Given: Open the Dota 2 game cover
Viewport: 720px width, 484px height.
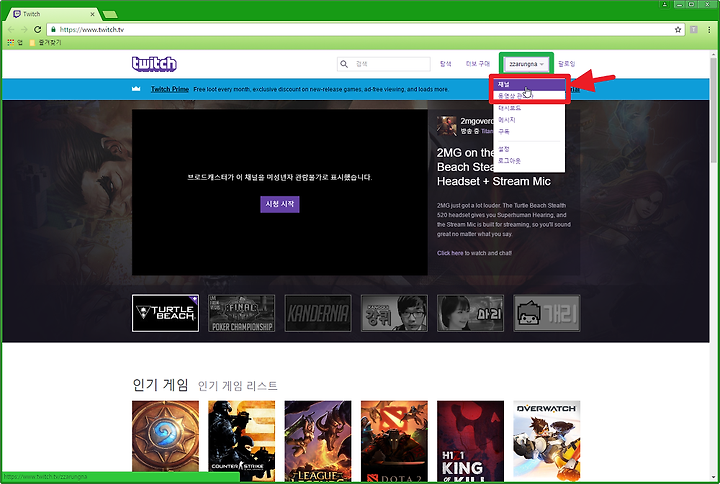Looking at the screenshot, I should (394, 441).
